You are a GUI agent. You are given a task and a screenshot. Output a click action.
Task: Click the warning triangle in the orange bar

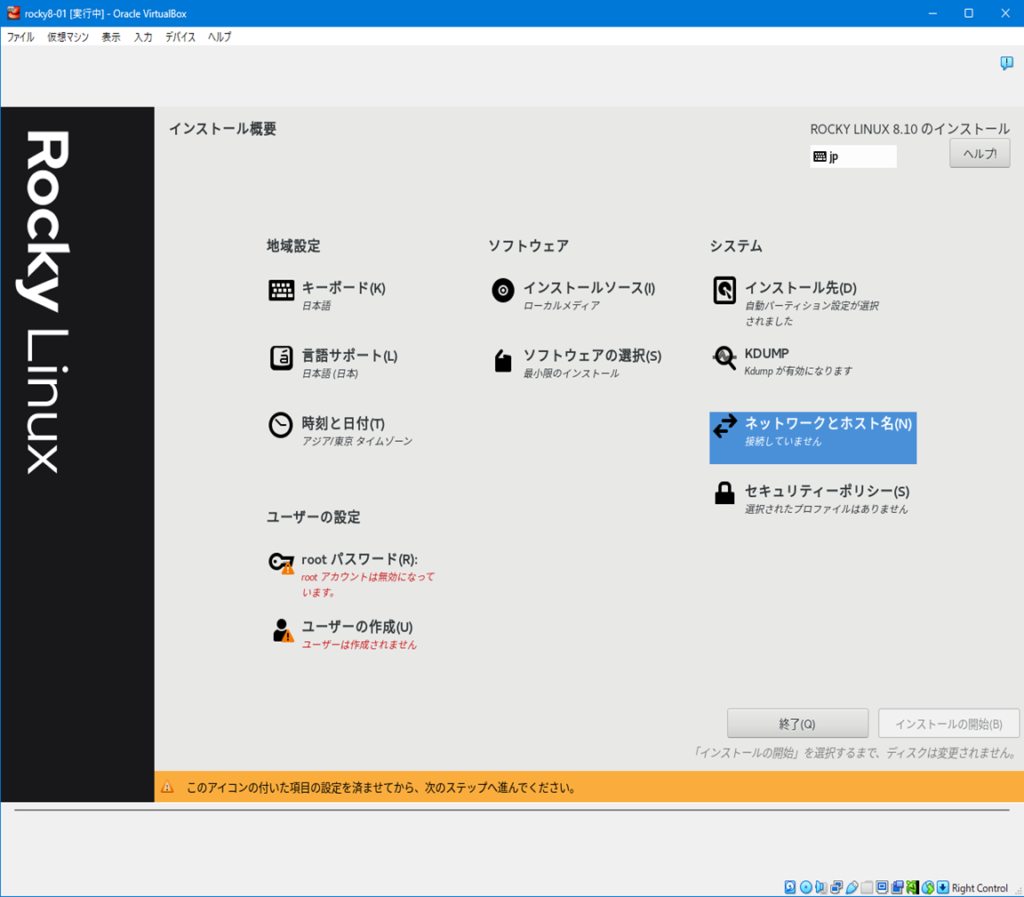[167, 787]
